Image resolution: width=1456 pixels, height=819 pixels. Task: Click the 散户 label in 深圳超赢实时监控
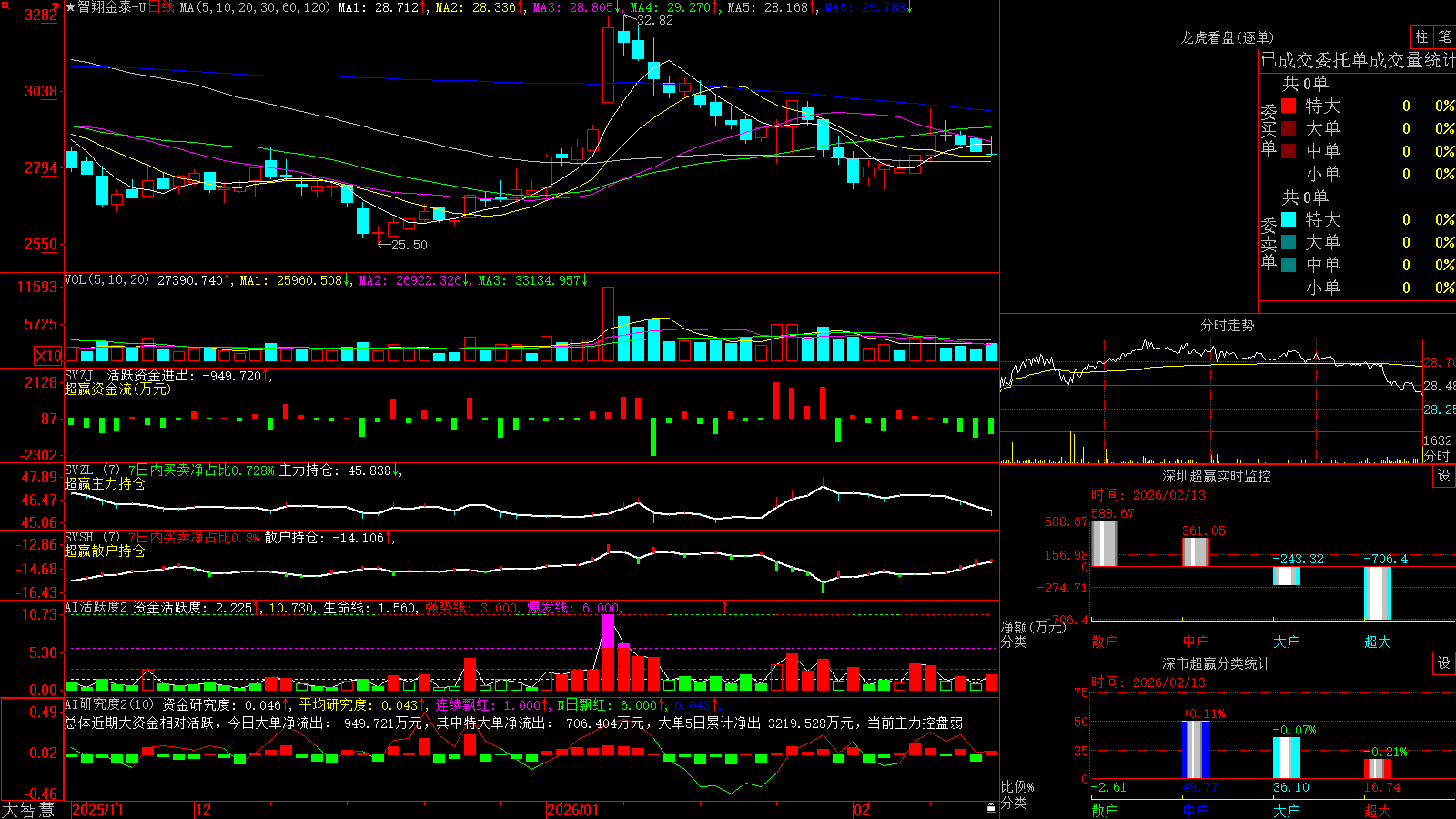[1105, 642]
